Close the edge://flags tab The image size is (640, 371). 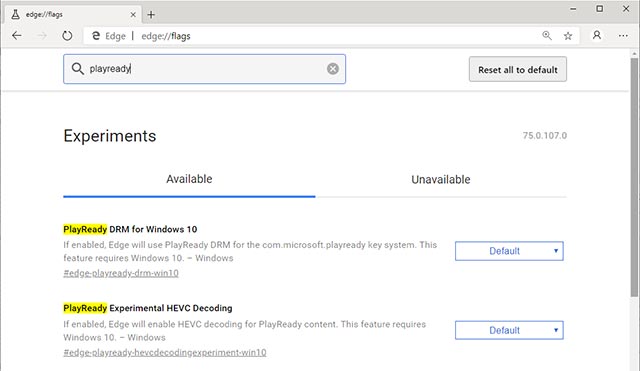point(133,15)
